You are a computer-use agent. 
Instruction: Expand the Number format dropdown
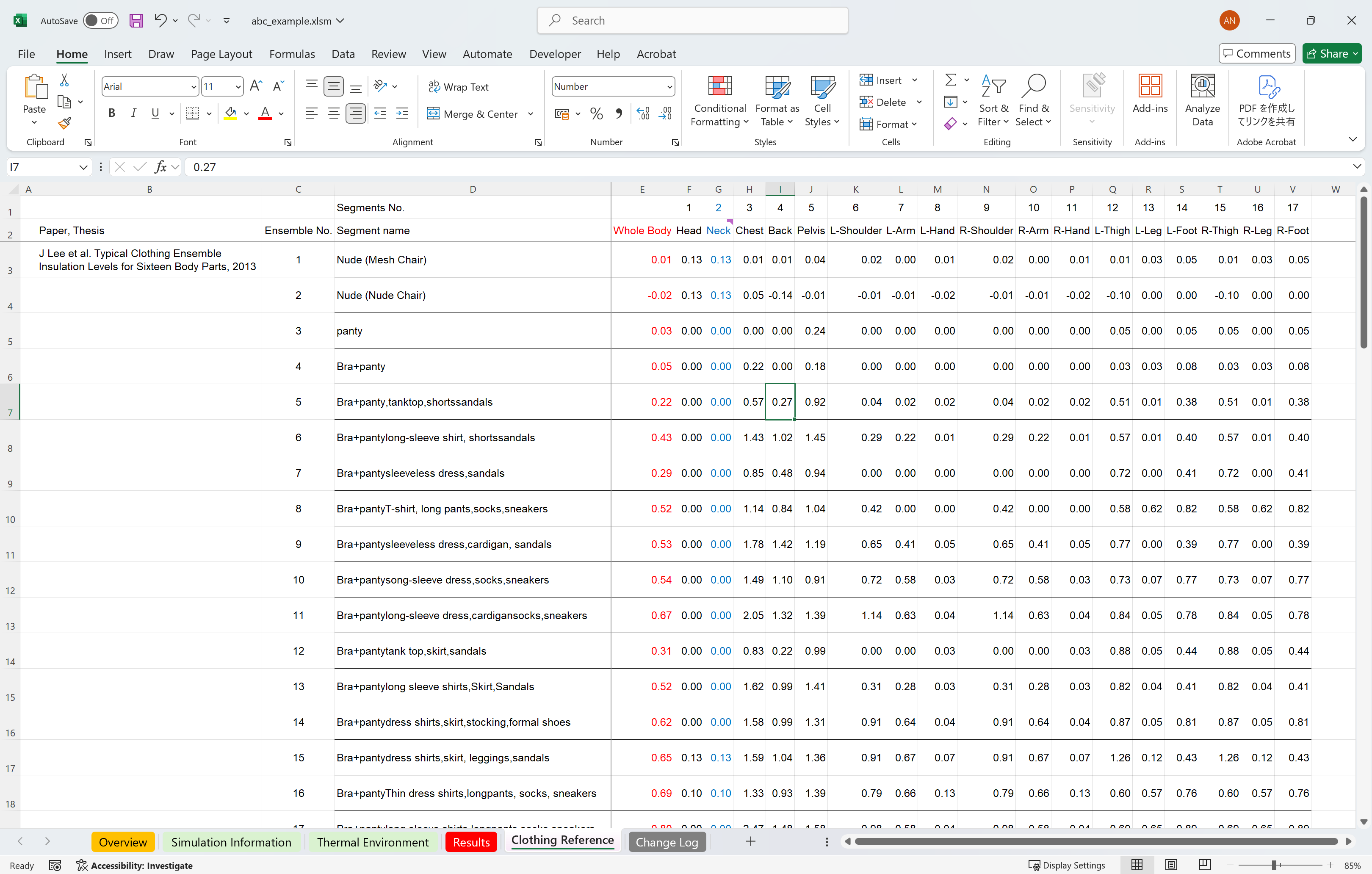click(x=669, y=87)
